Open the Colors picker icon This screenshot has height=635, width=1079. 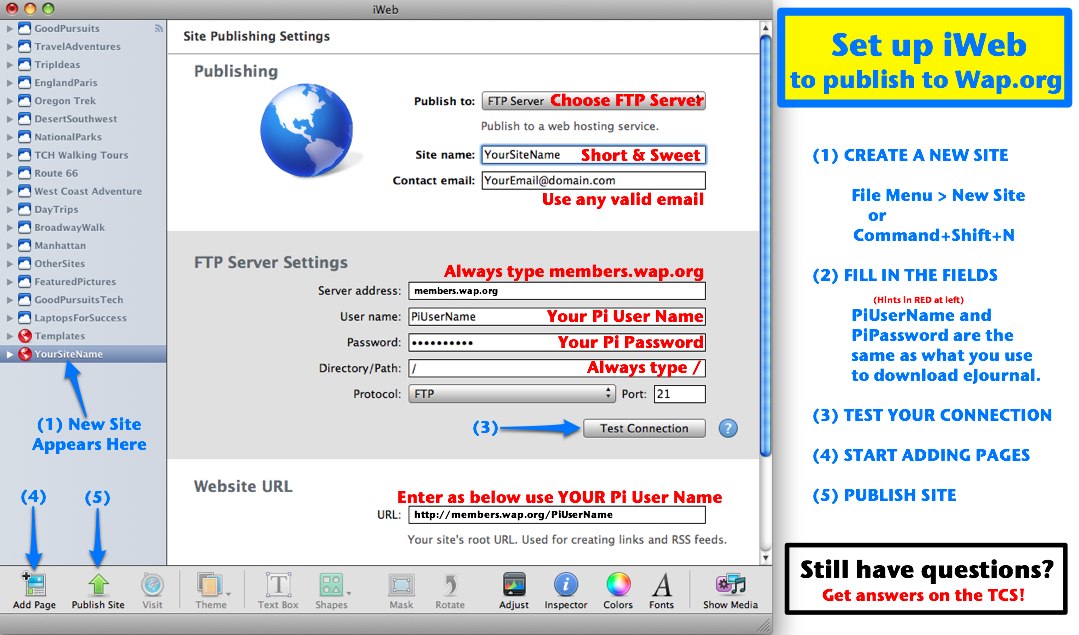coord(618,585)
